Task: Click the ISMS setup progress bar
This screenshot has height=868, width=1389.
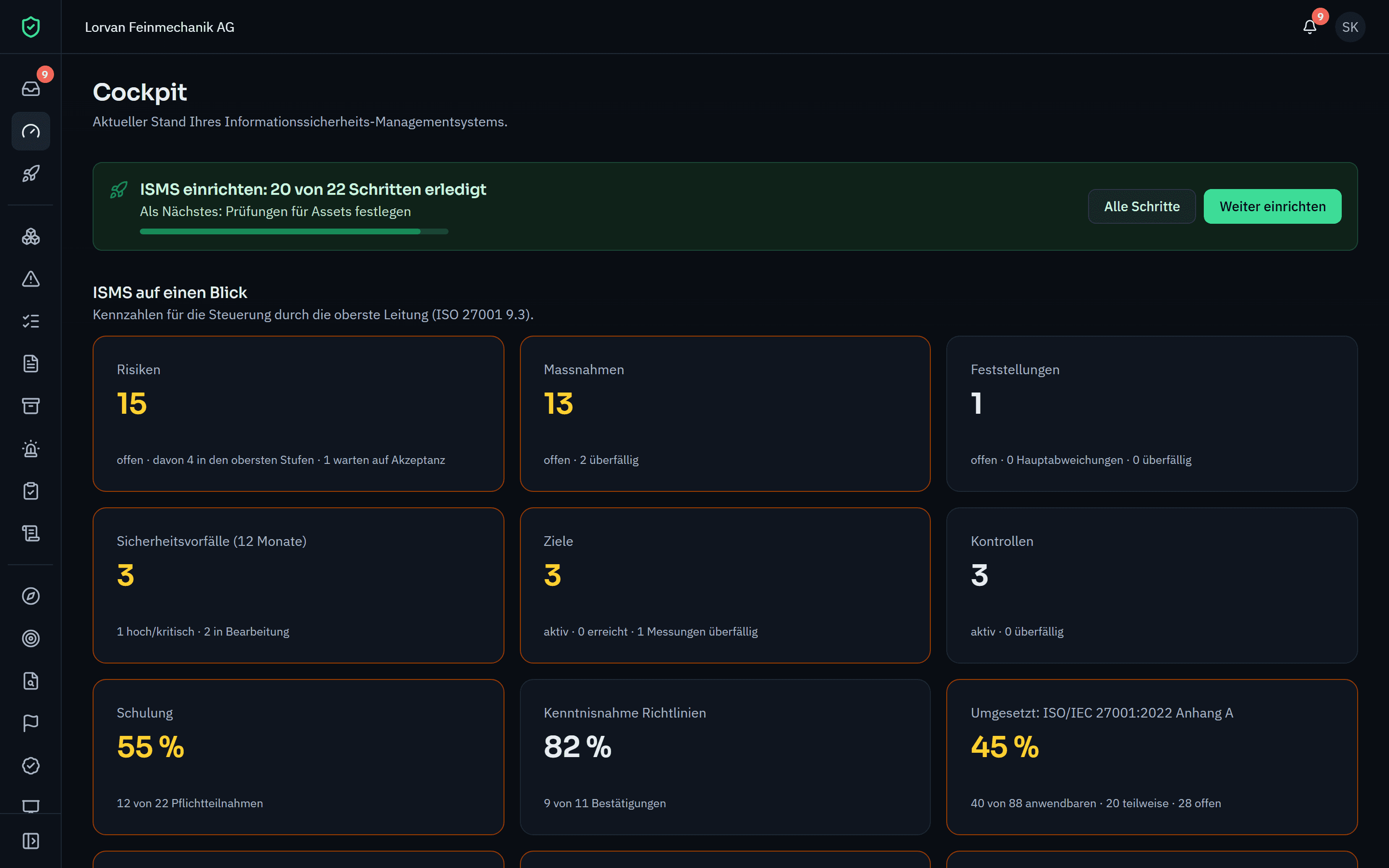Action: point(294,231)
